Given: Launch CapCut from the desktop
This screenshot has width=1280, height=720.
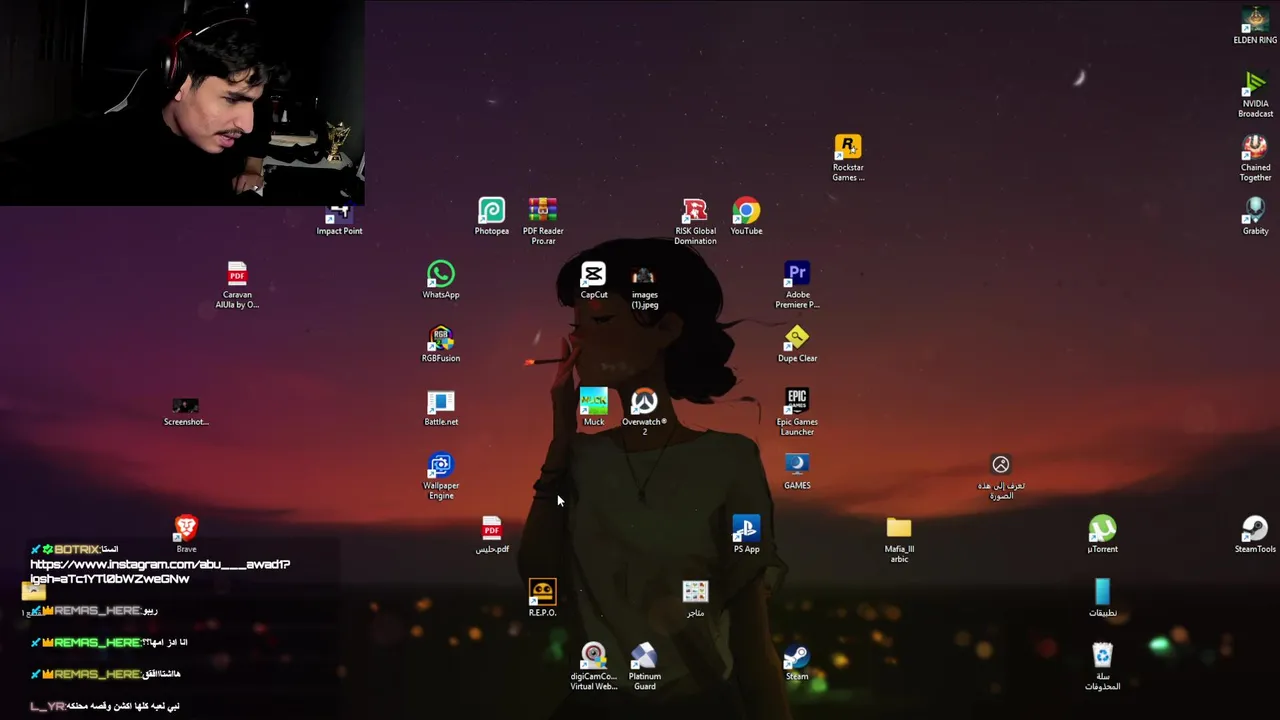Looking at the screenshot, I should click(594, 280).
